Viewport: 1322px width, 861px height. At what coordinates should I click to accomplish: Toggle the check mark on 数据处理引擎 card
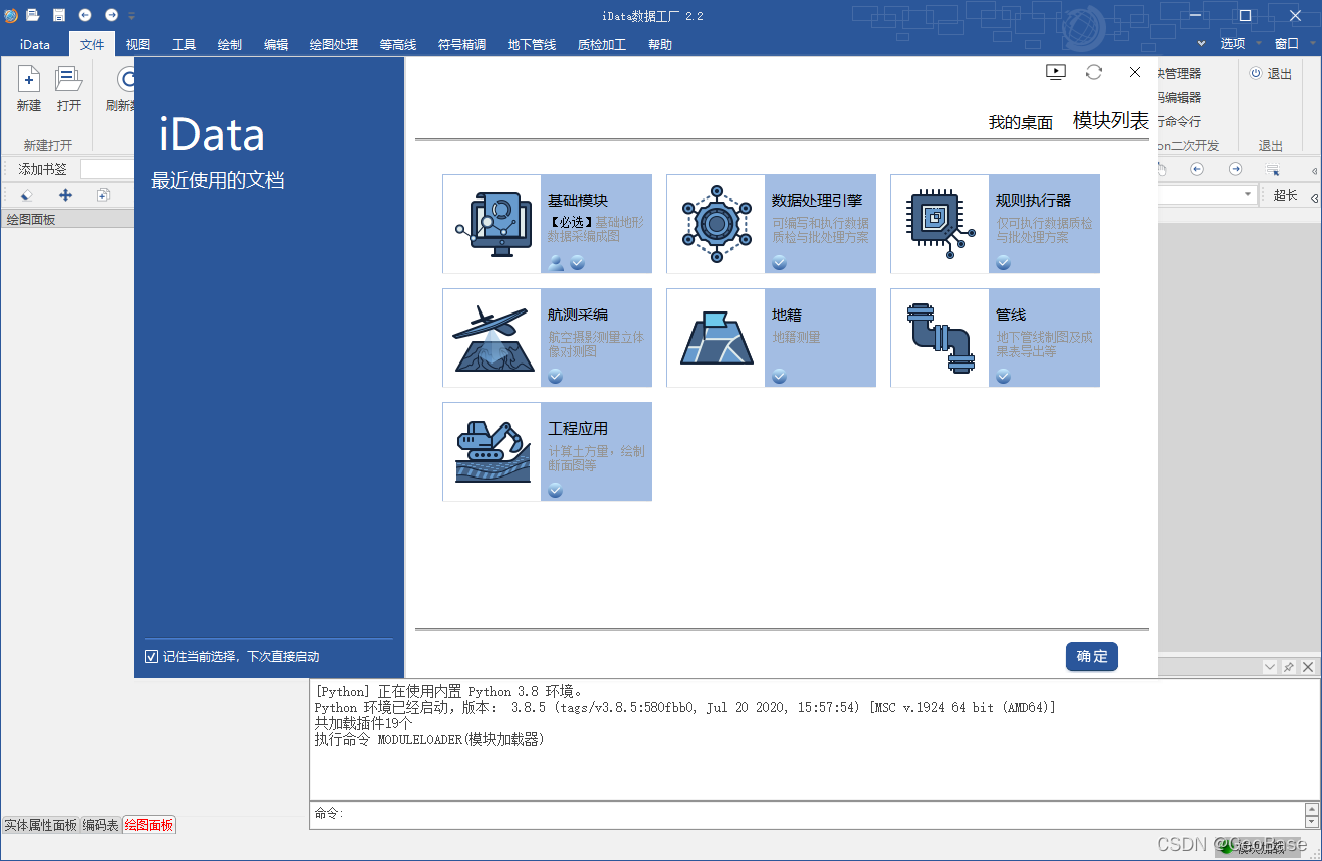(780, 263)
